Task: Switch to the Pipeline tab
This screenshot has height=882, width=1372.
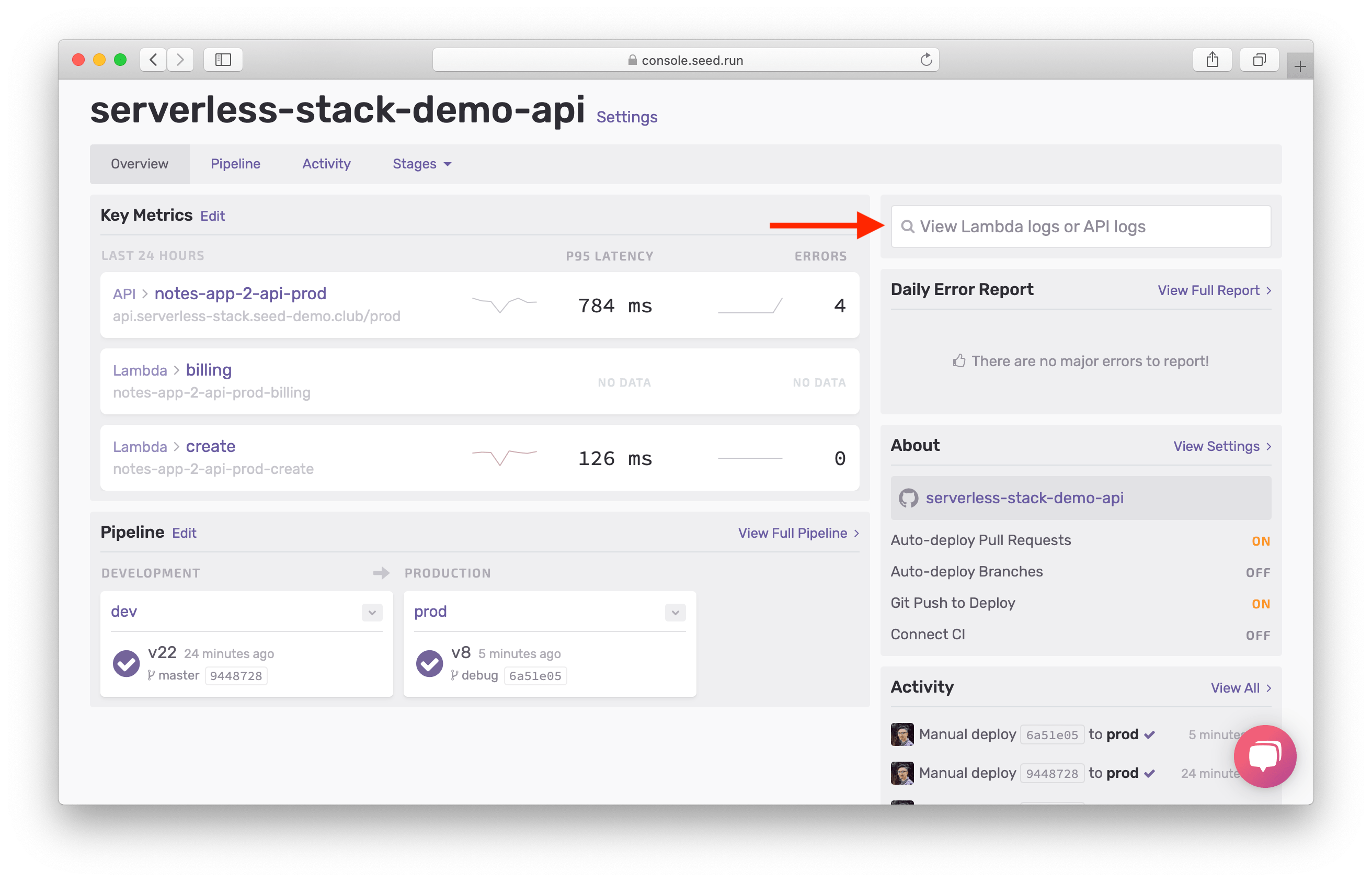Action: 235,164
